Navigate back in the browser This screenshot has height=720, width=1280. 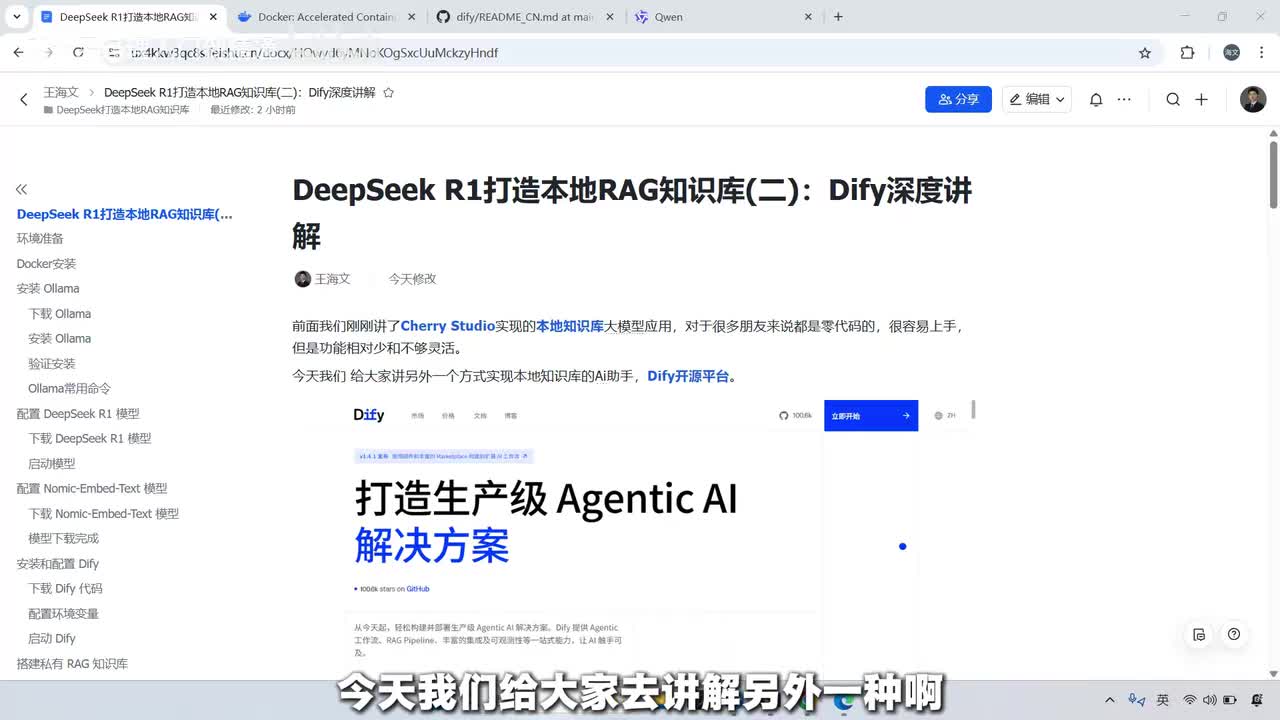click(x=19, y=53)
